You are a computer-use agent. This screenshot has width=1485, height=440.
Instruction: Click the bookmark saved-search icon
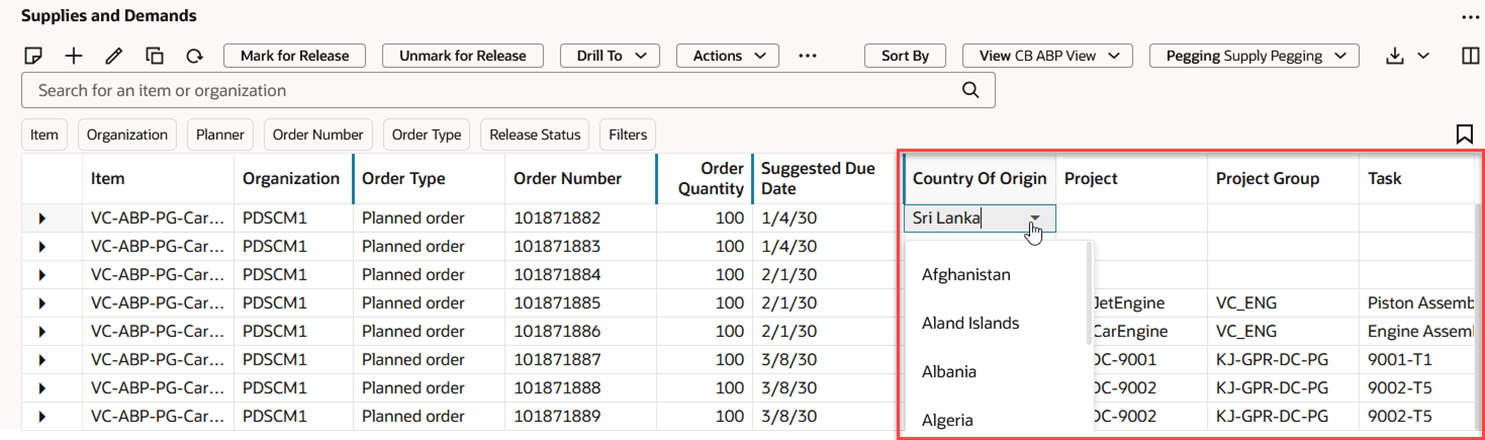point(1465,134)
